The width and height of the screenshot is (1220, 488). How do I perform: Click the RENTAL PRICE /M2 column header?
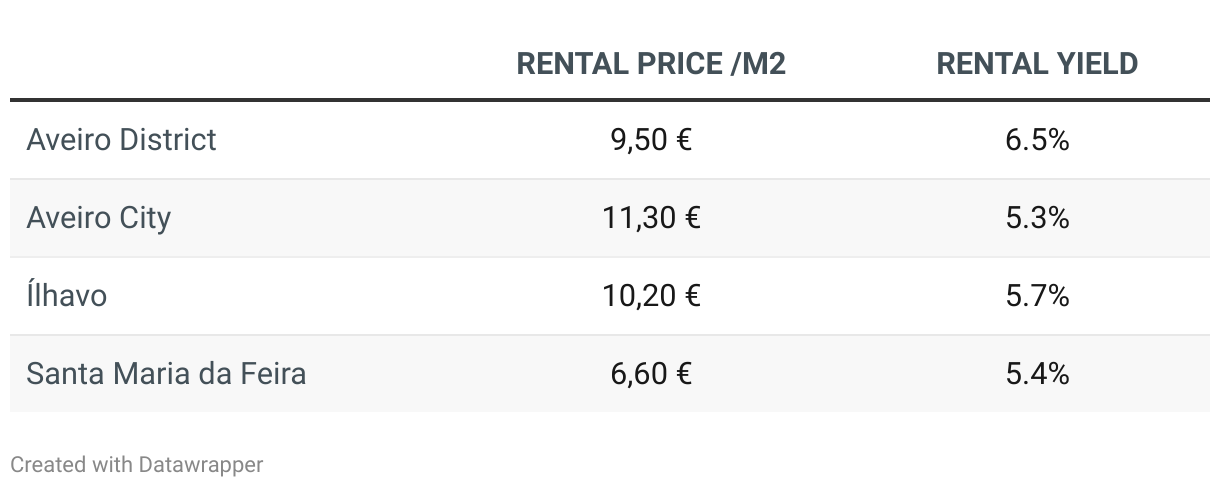coord(651,64)
